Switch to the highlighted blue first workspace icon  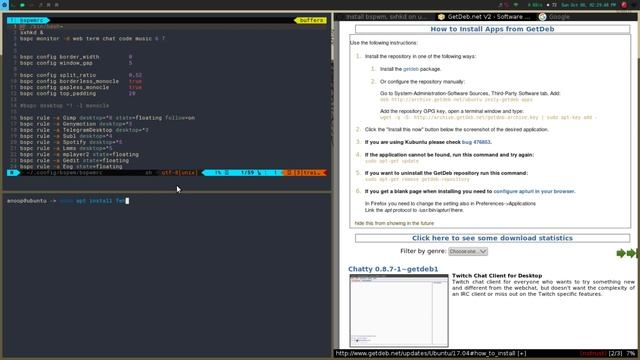tap(4, 5)
